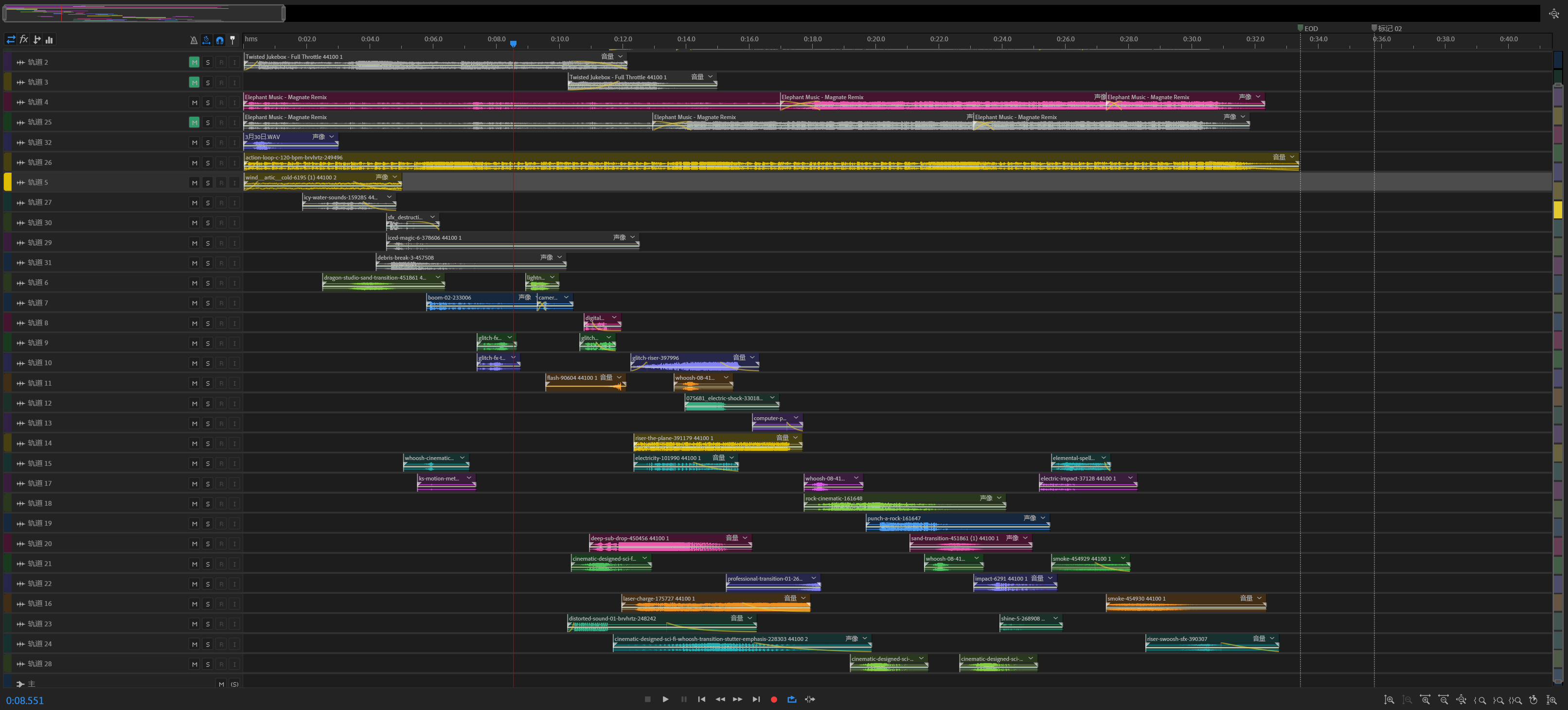Screen dimensions: 1568x710
Task: Zoom in at in-point magnifier icon
Action: click(1480, 700)
